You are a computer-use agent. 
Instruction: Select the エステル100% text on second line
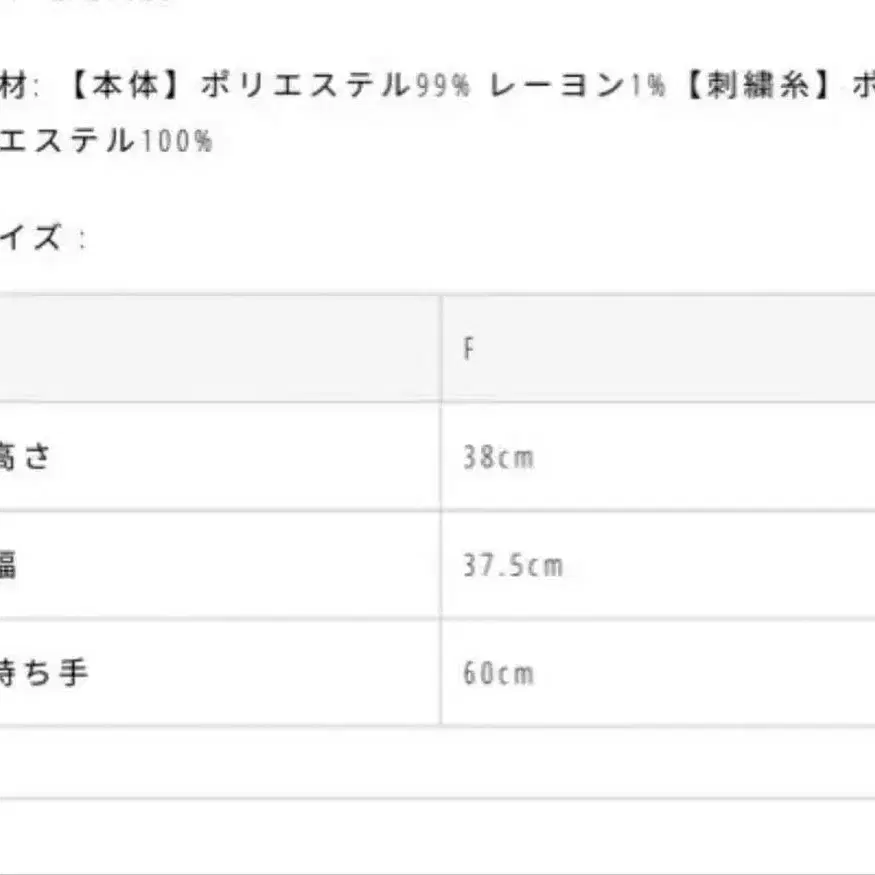105,140
